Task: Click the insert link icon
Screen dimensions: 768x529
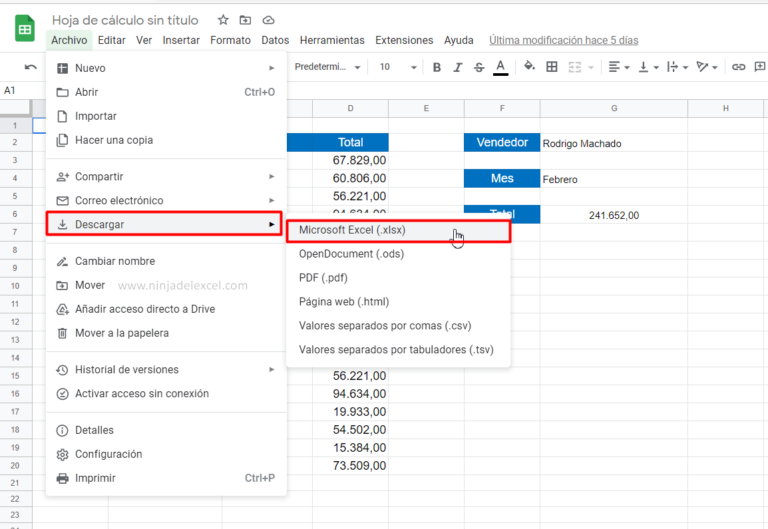Action: click(x=738, y=67)
